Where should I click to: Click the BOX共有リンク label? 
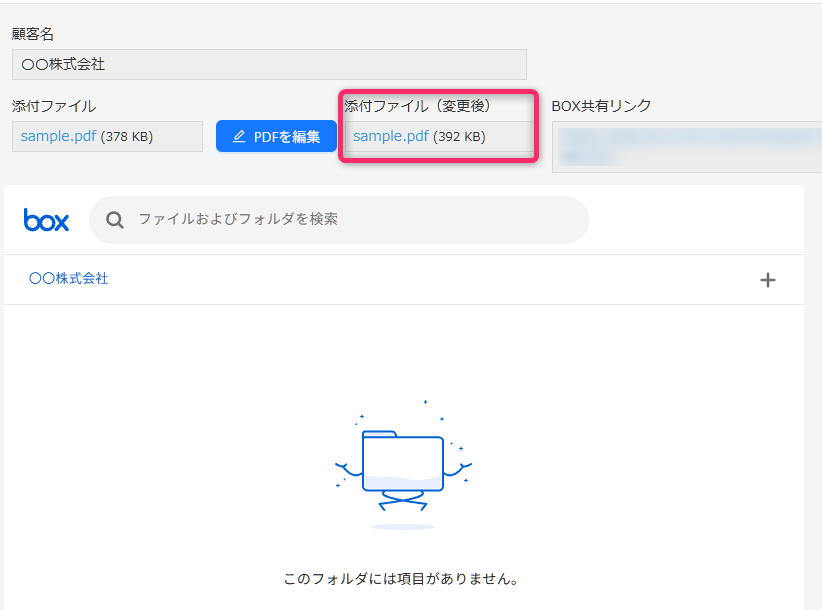(x=602, y=106)
